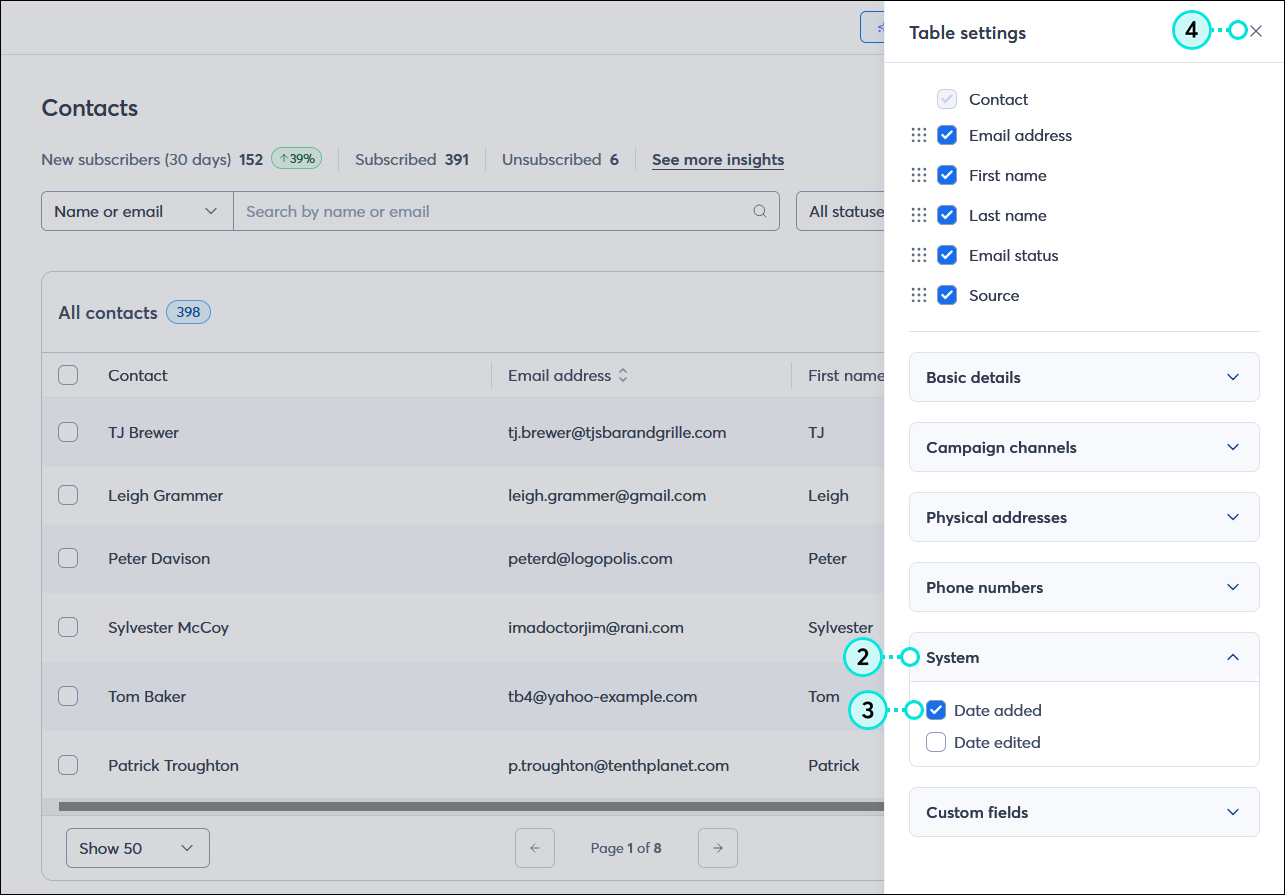Select all contacts using the header checkbox

(68, 375)
